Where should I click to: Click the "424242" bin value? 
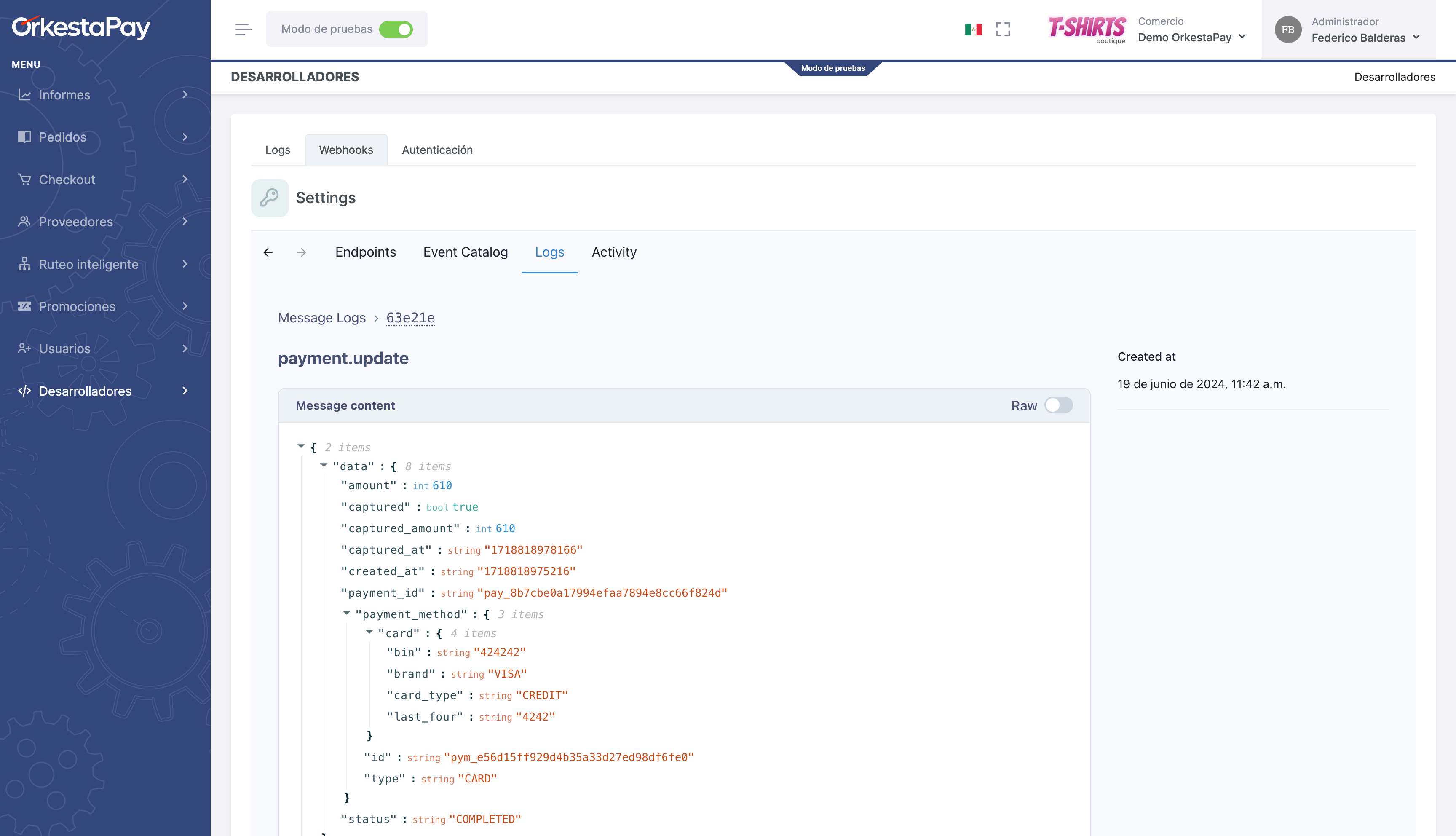(x=500, y=652)
